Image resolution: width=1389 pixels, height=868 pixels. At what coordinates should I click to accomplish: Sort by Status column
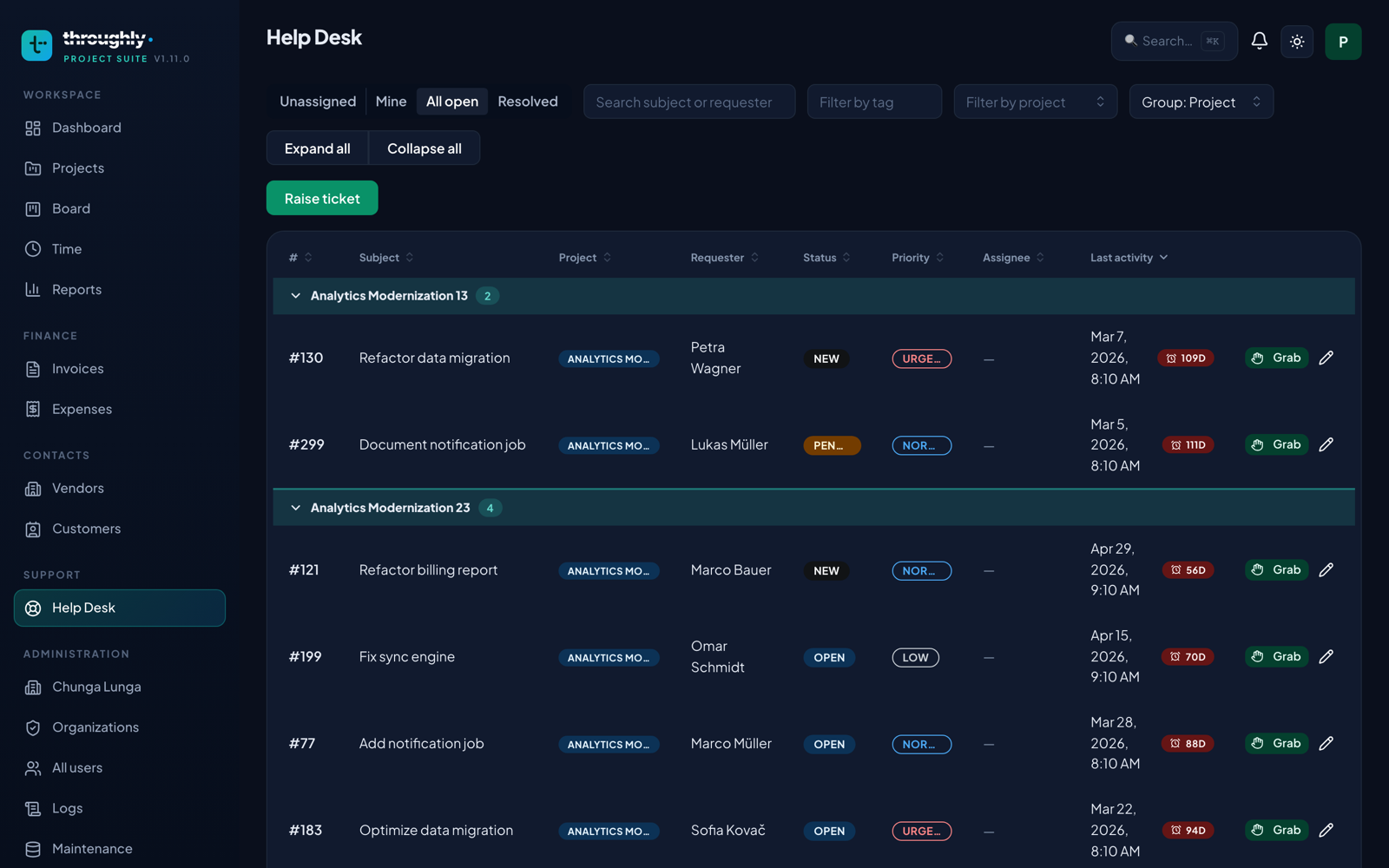click(826, 258)
